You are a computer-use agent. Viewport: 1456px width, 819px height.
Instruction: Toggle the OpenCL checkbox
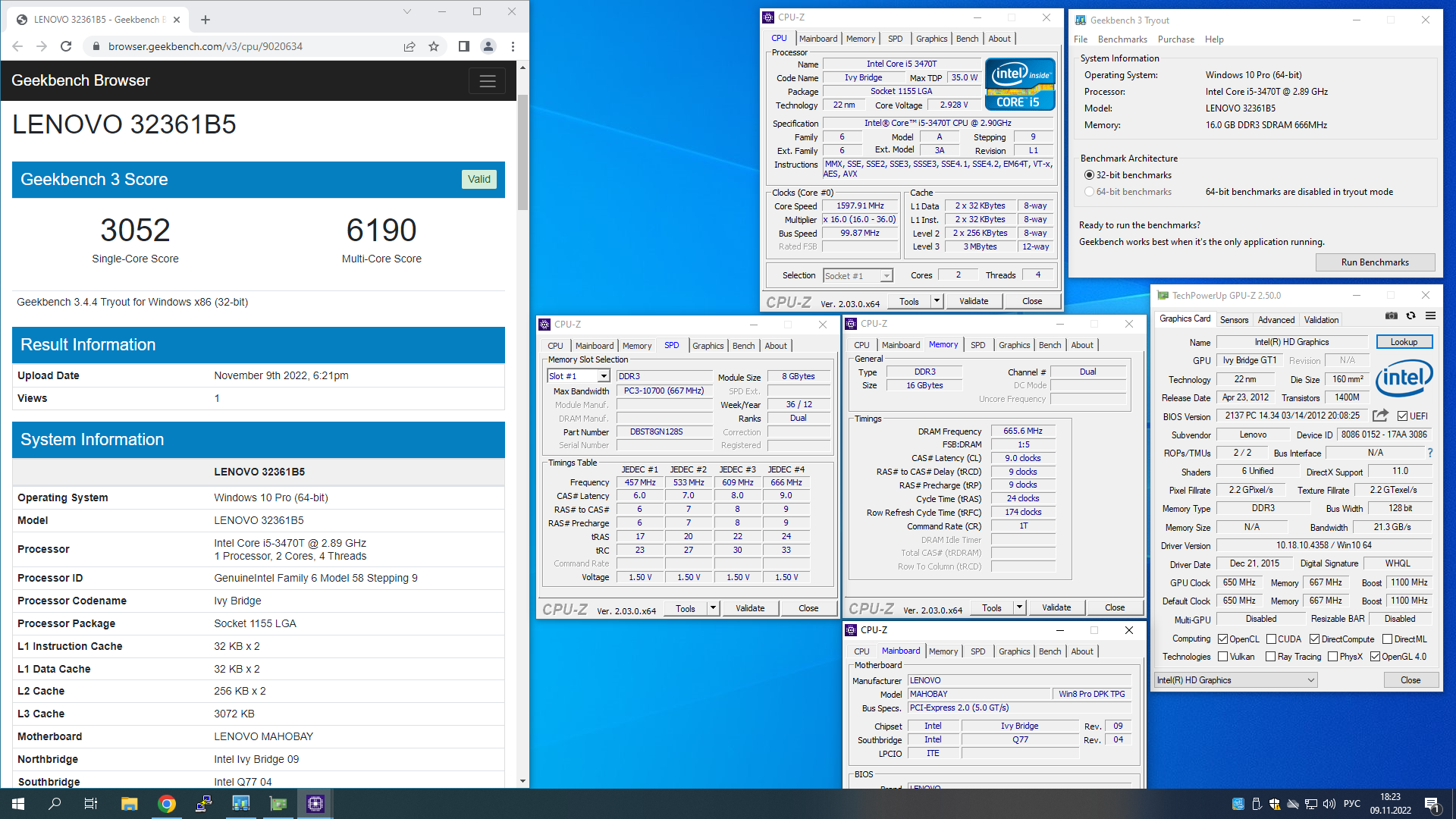tap(1222, 639)
